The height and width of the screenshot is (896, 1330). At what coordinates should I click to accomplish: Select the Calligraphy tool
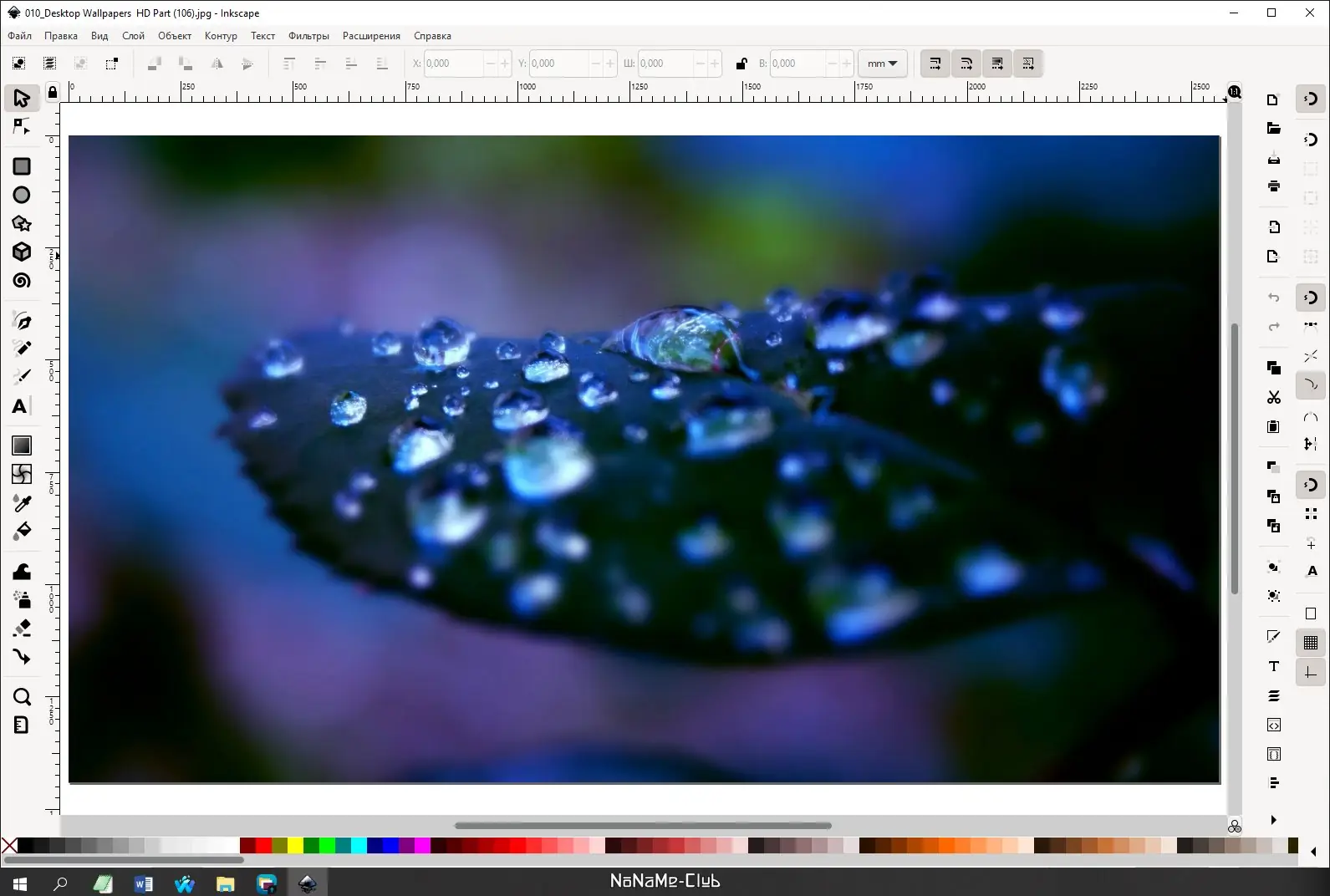point(22,377)
